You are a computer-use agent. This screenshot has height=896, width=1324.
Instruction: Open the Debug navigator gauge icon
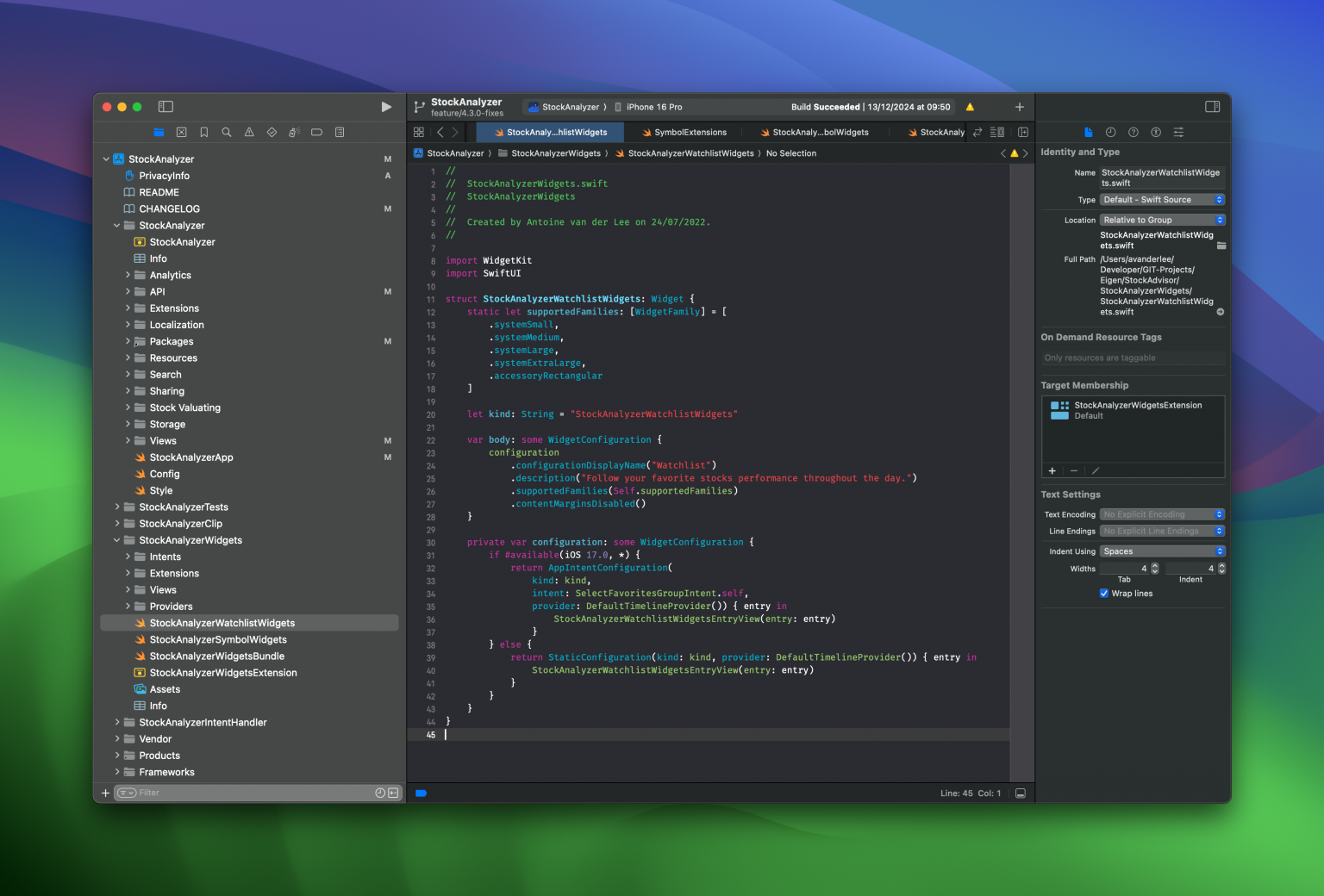(294, 132)
